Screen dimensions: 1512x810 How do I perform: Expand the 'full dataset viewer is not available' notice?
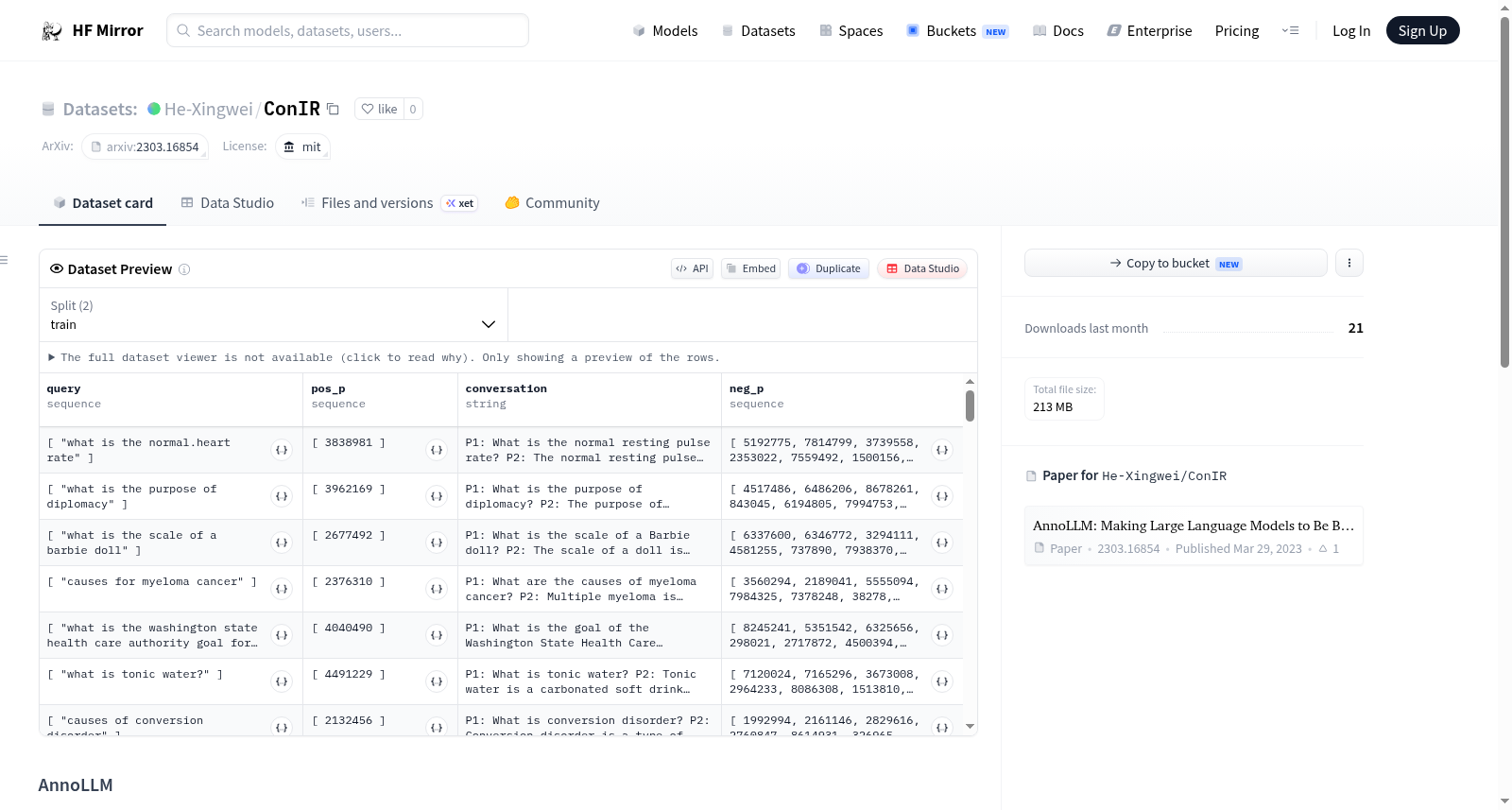pyautogui.click(x=384, y=358)
